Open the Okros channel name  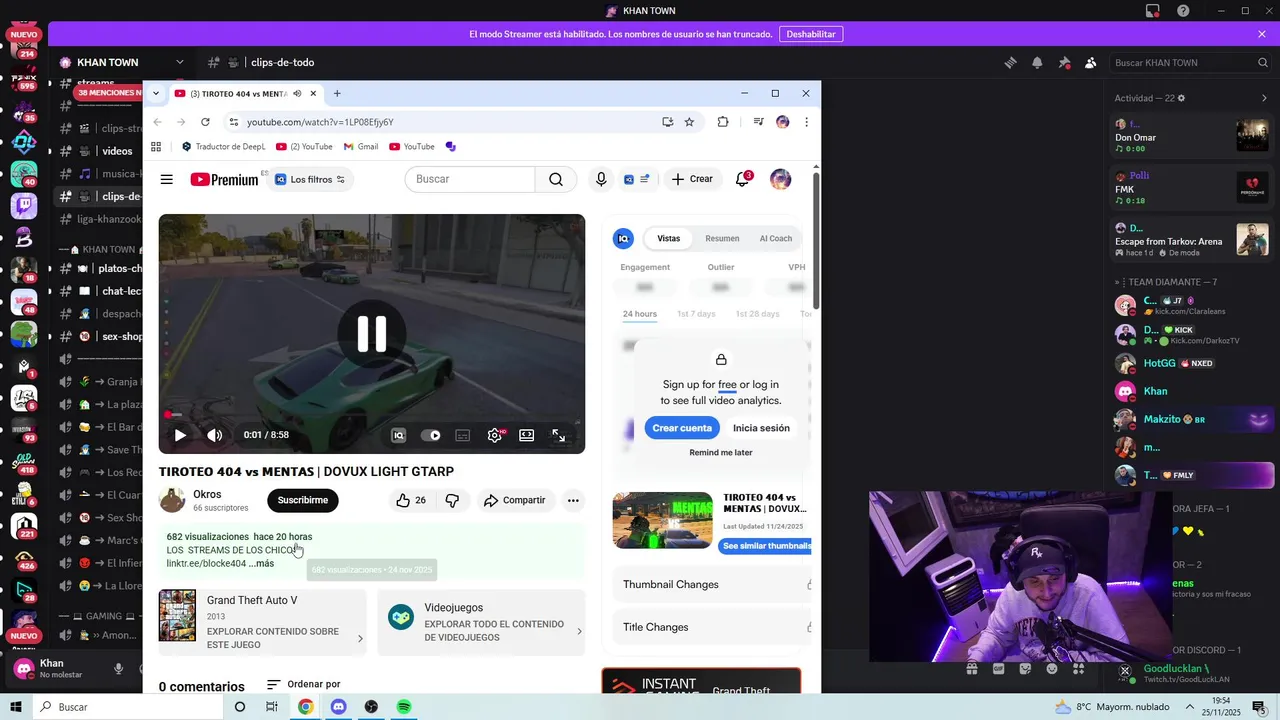point(207,494)
